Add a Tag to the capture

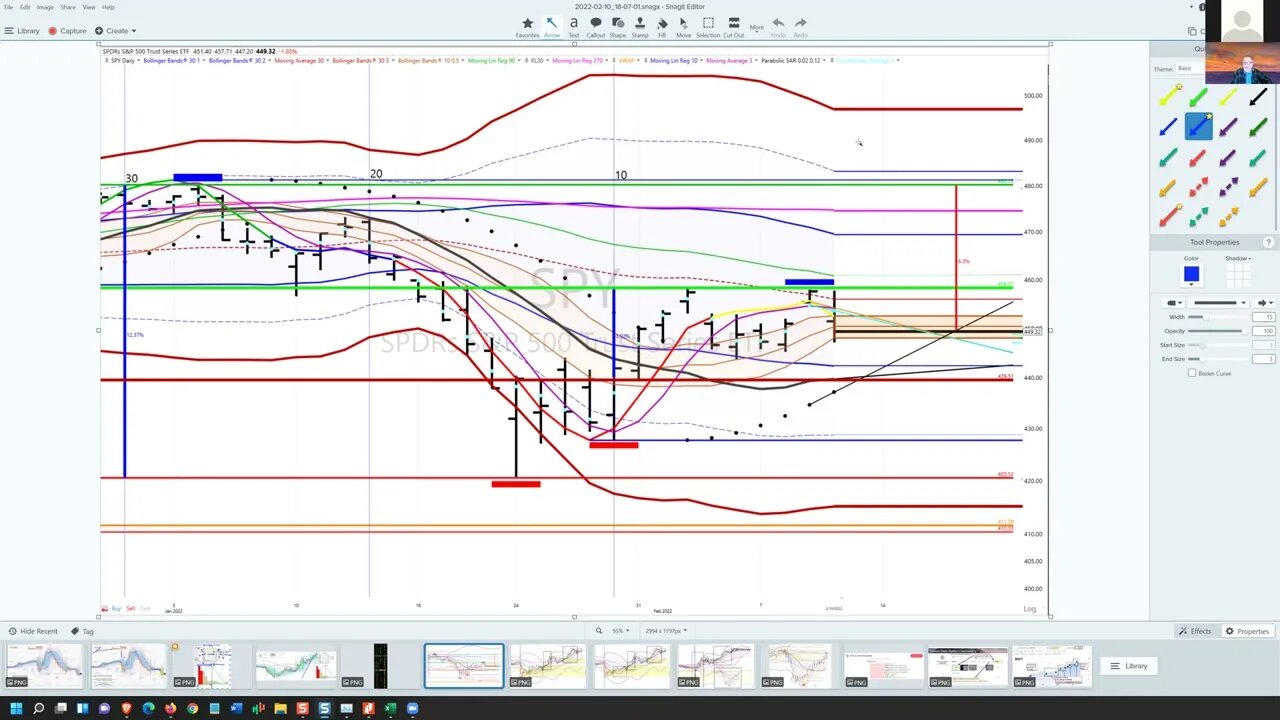click(82, 631)
